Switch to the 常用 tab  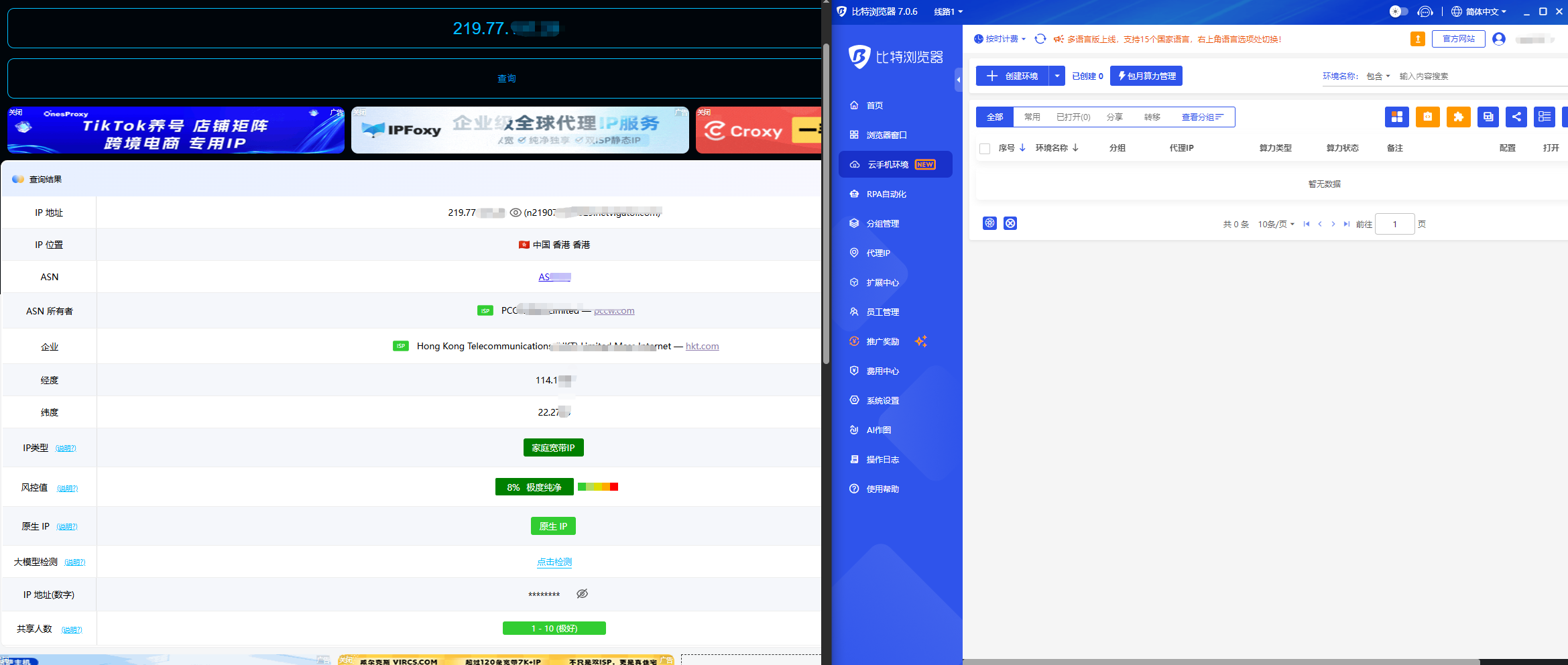1032,117
